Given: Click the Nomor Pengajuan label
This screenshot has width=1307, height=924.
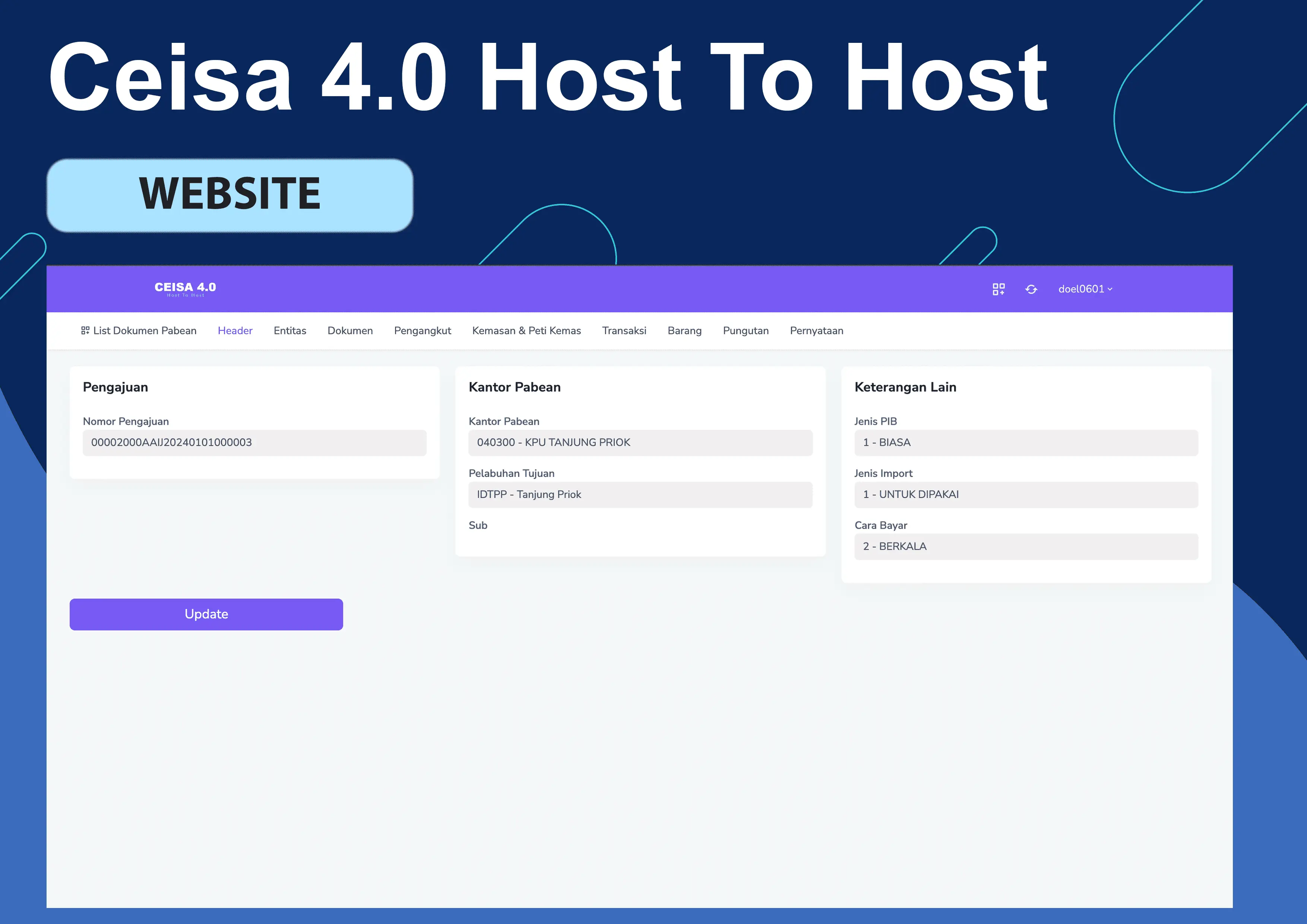Looking at the screenshot, I should click(x=126, y=421).
